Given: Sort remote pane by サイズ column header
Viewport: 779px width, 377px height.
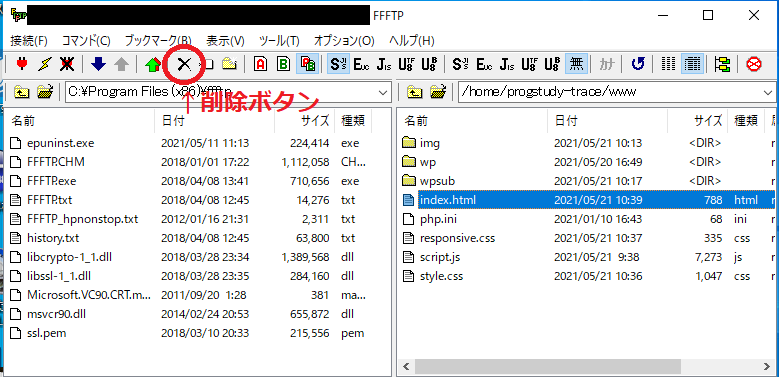Looking at the screenshot, I should pyautogui.click(x=698, y=121).
